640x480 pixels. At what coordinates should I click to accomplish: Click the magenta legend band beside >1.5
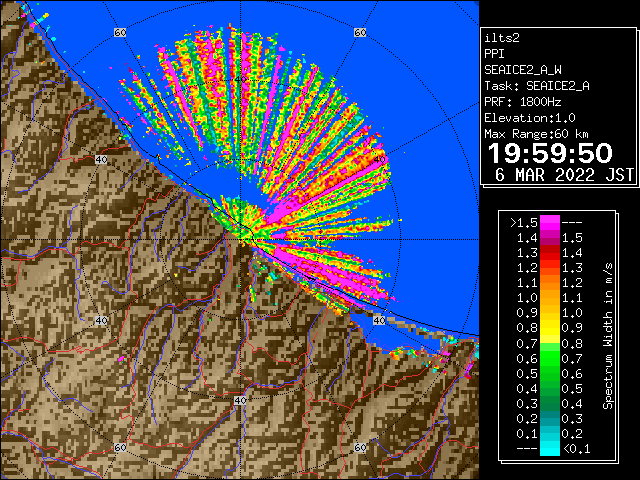(x=549, y=223)
